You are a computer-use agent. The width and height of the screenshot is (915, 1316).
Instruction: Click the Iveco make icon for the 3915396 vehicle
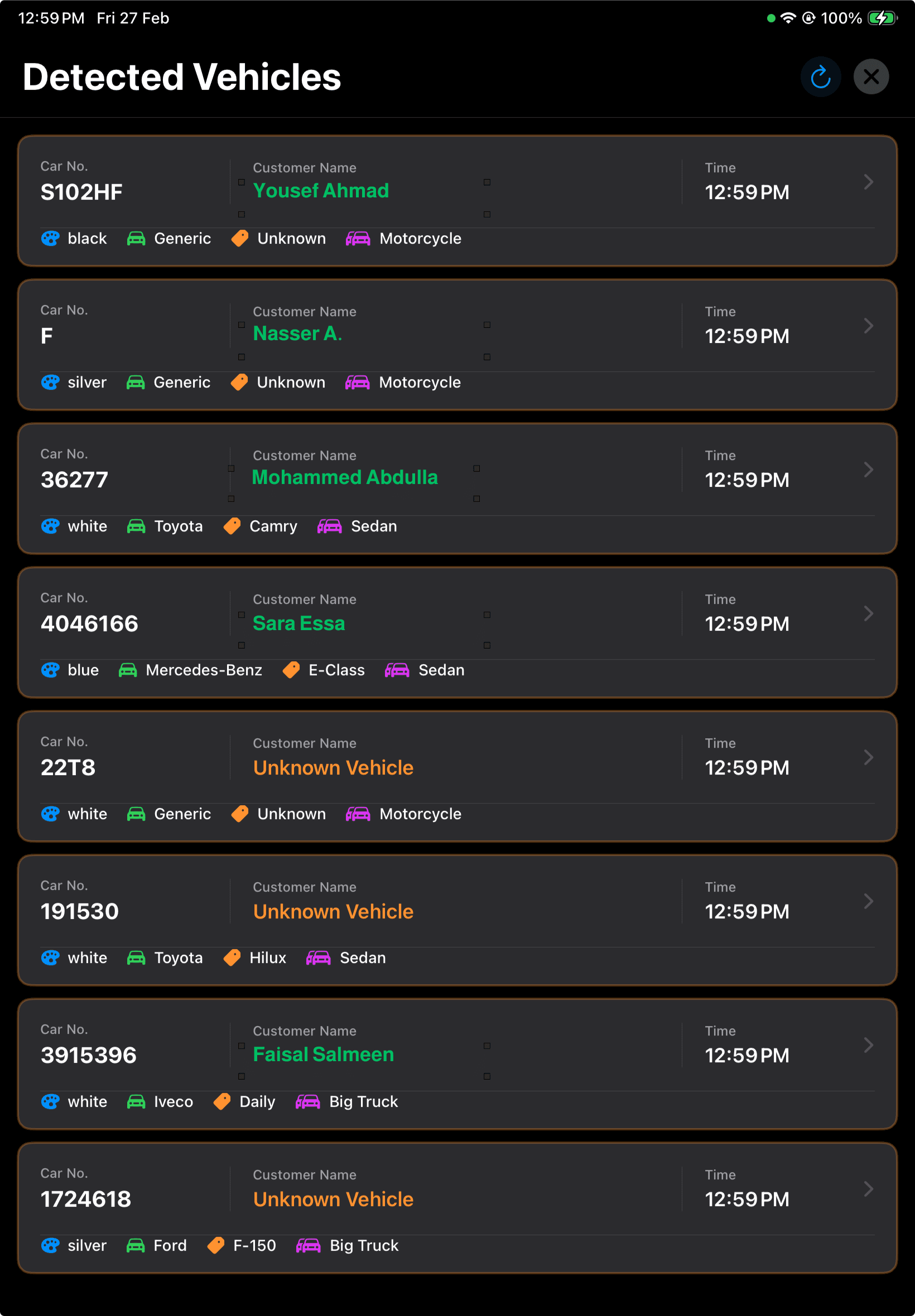pyautogui.click(x=136, y=1101)
